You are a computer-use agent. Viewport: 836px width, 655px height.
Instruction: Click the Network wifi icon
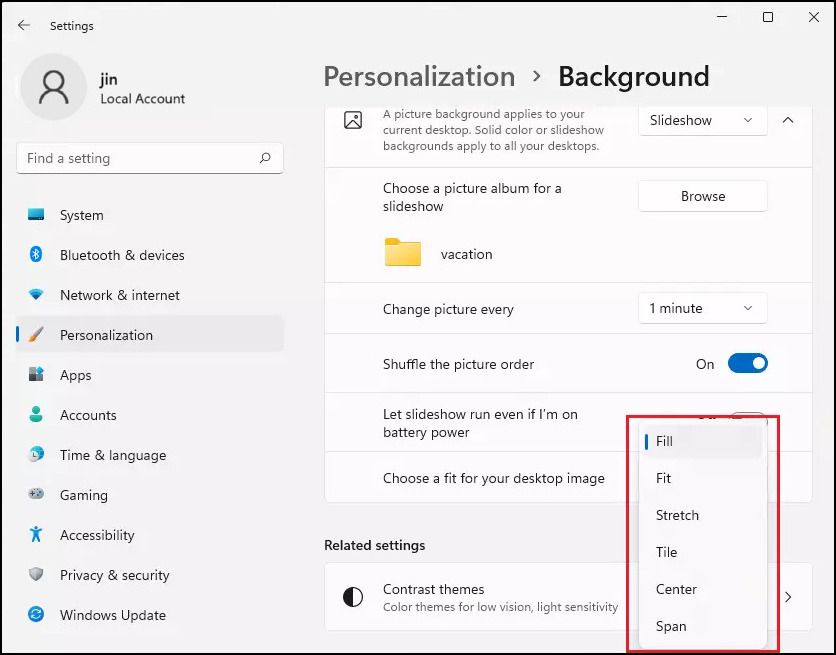click(x=36, y=294)
